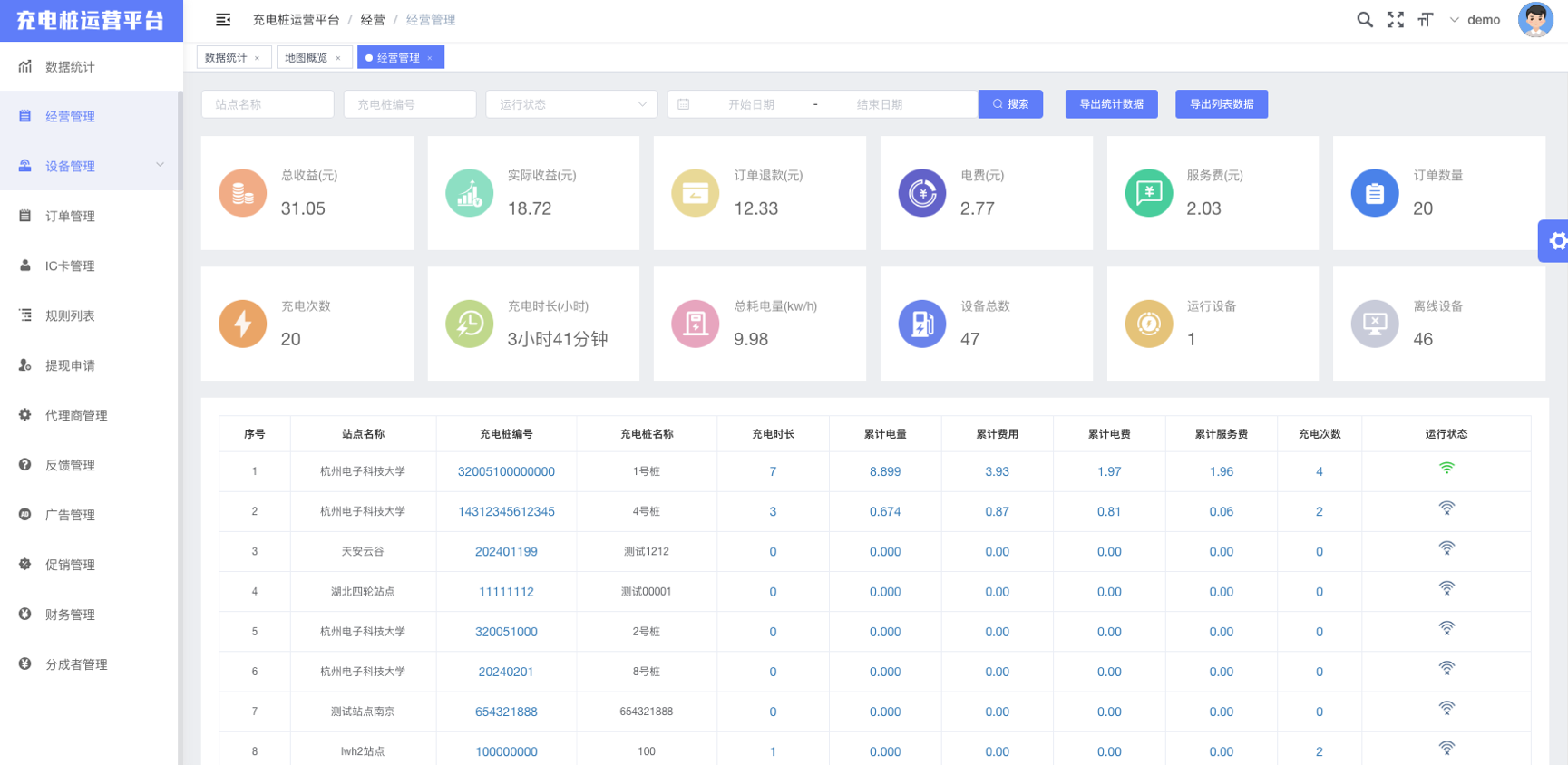The width and height of the screenshot is (1568, 765).
Task: Click the 充电时长 clock icon
Action: pos(470,324)
